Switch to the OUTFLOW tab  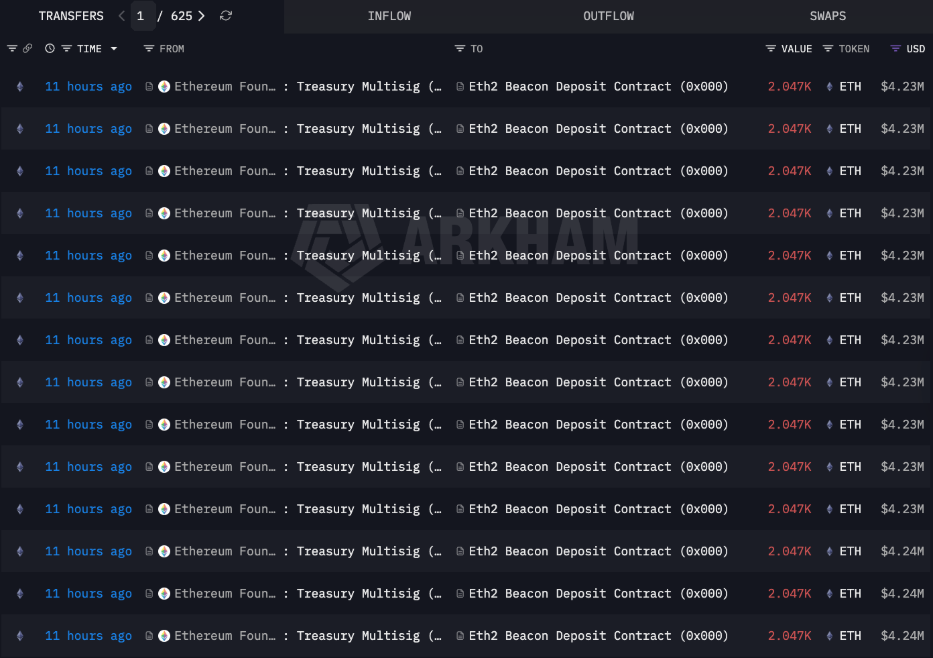(608, 16)
